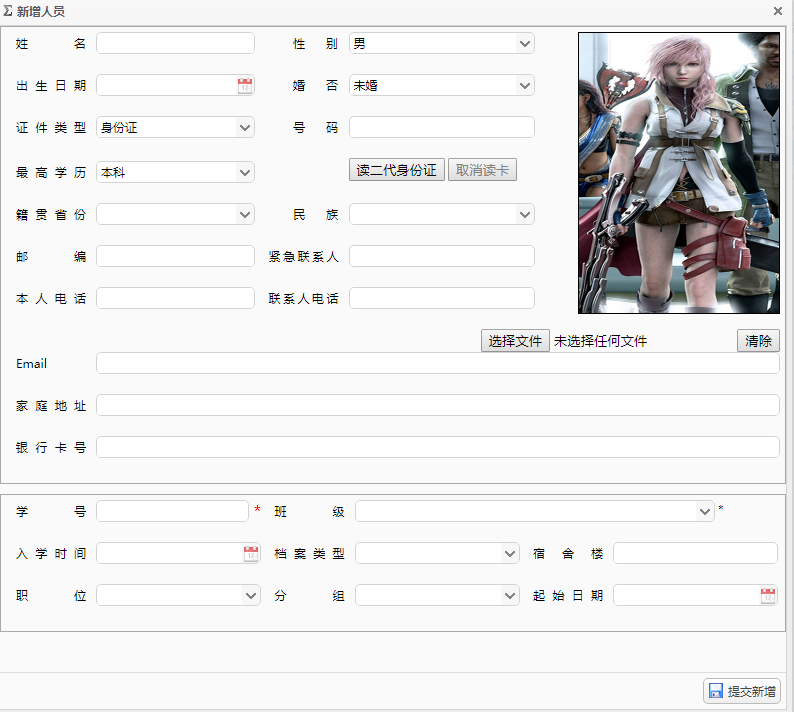This screenshot has width=794, height=712.
Task: Click the 姓名 input field
Action: 175,44
